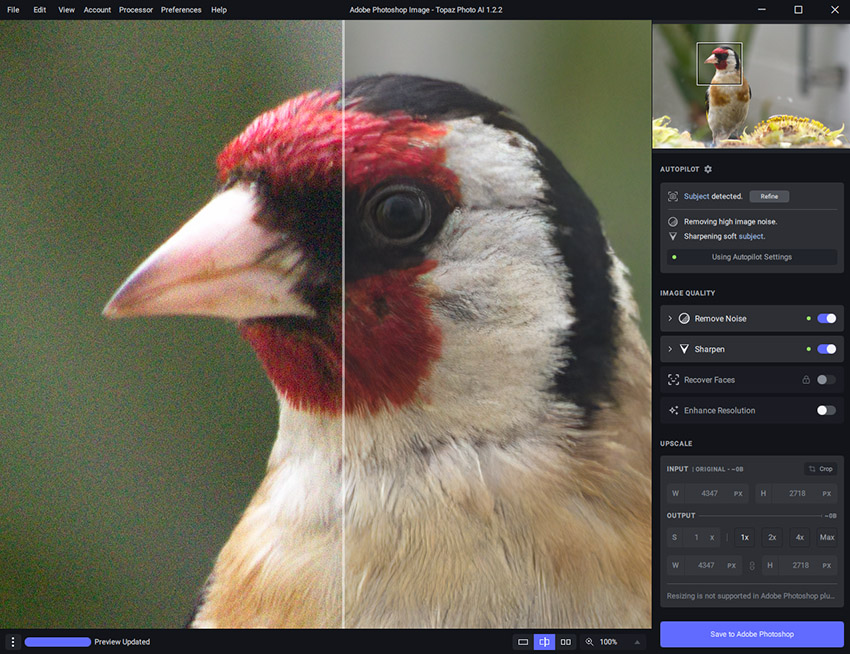Viewport: 850px width, 654px height.
Task: Expand the Remove Noise settings chevron
Action: 670,319
